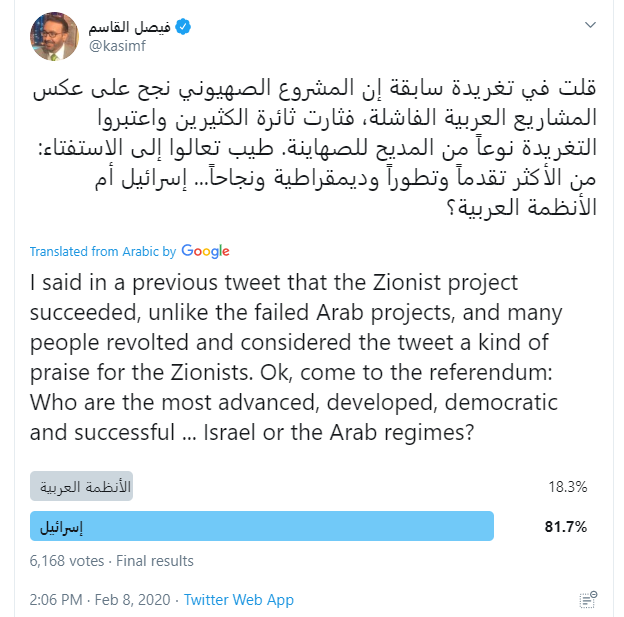Select the blue إسرائيل poll result bar
This screenshot has height=617, width=624.
coord(262,526)
